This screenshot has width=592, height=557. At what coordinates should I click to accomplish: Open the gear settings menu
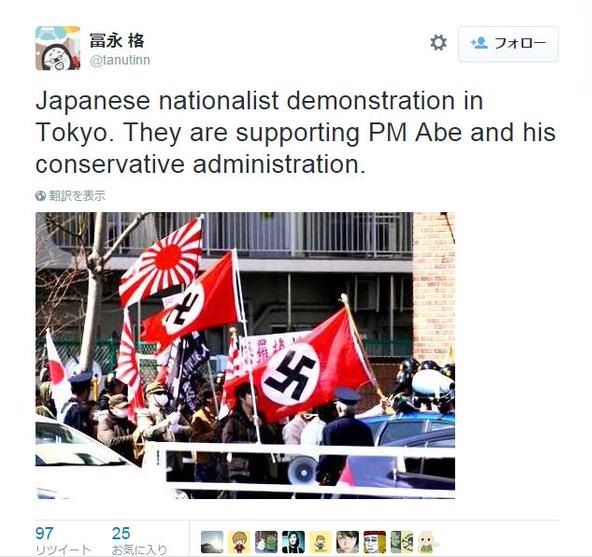click(x=438, y=43)
